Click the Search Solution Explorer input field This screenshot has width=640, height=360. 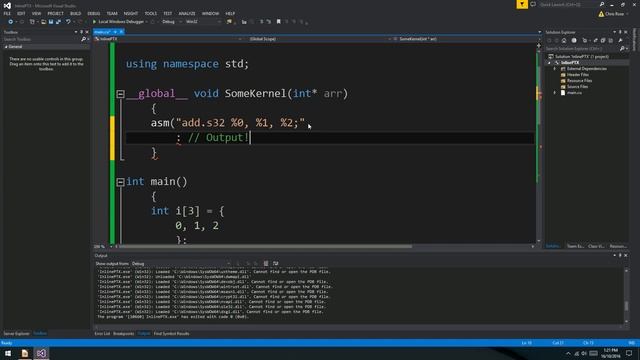581,49
